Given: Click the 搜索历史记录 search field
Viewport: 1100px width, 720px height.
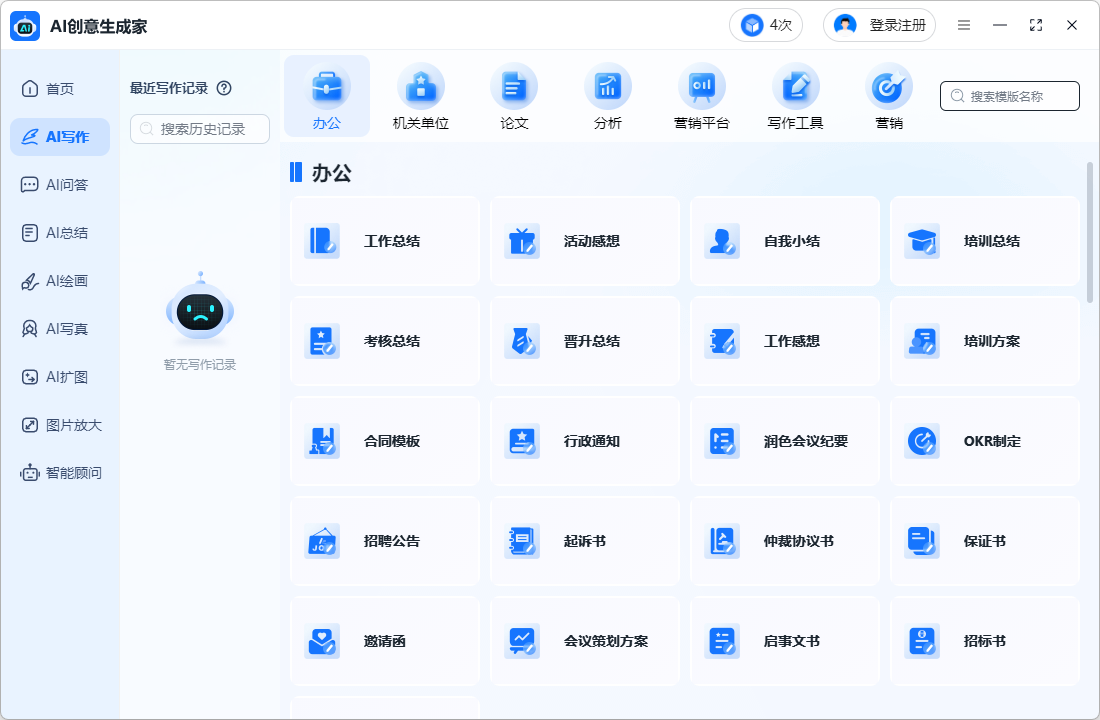Looking at the screenshot, I should pos(200,129).
